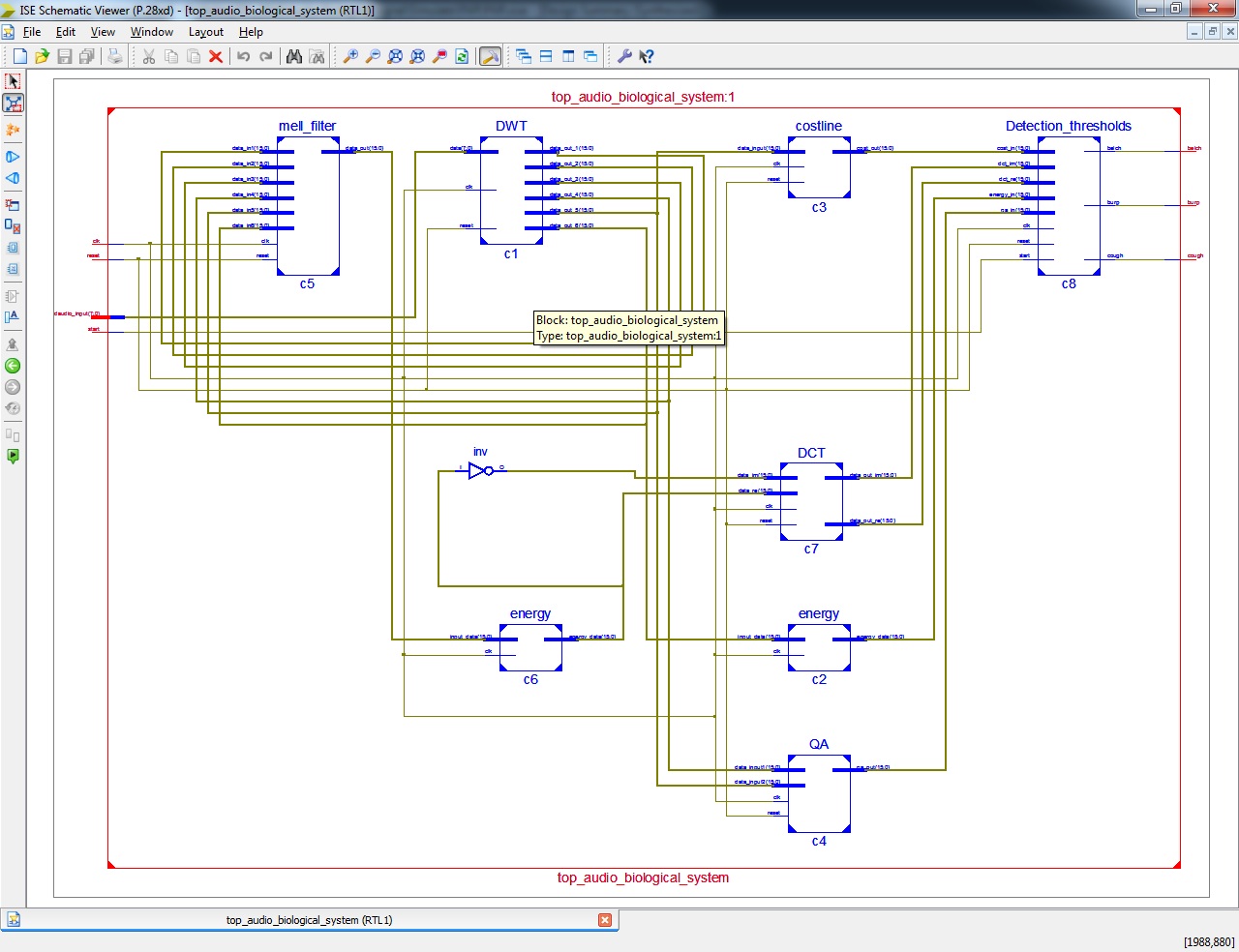Select the costline block c3
The width and height of the screenshot is (1239, 952).
coord(819,167)
